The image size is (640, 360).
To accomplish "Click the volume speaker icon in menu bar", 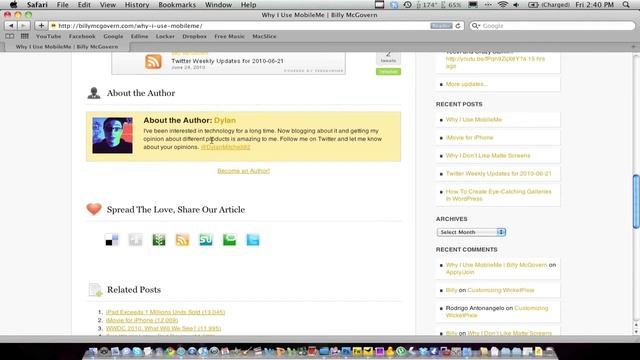I will (x=516, y=5).
